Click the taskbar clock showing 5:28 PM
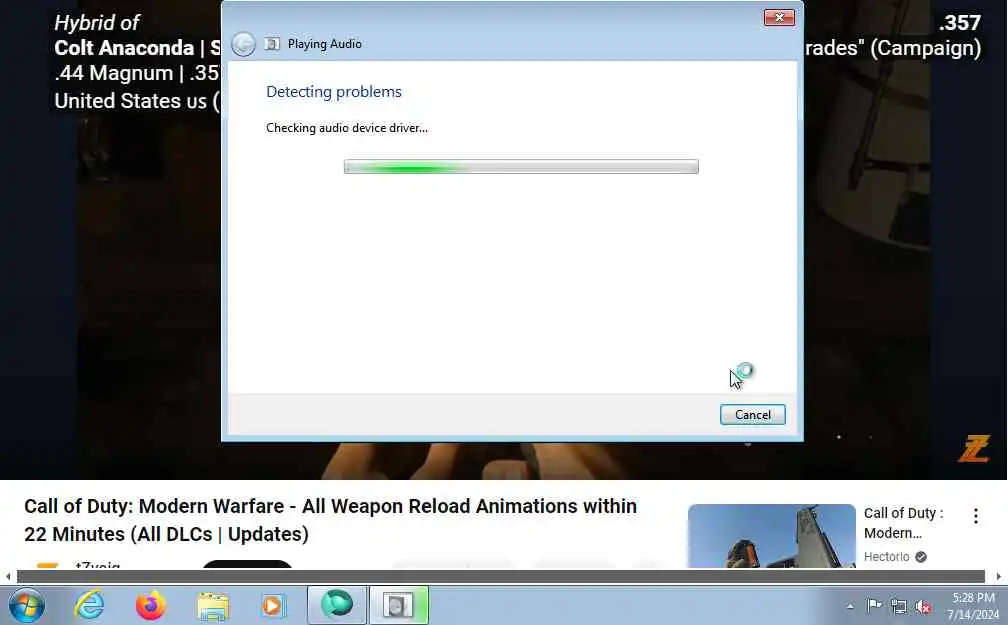This screenshot has height=625, width=1008. tap(973, 606)
